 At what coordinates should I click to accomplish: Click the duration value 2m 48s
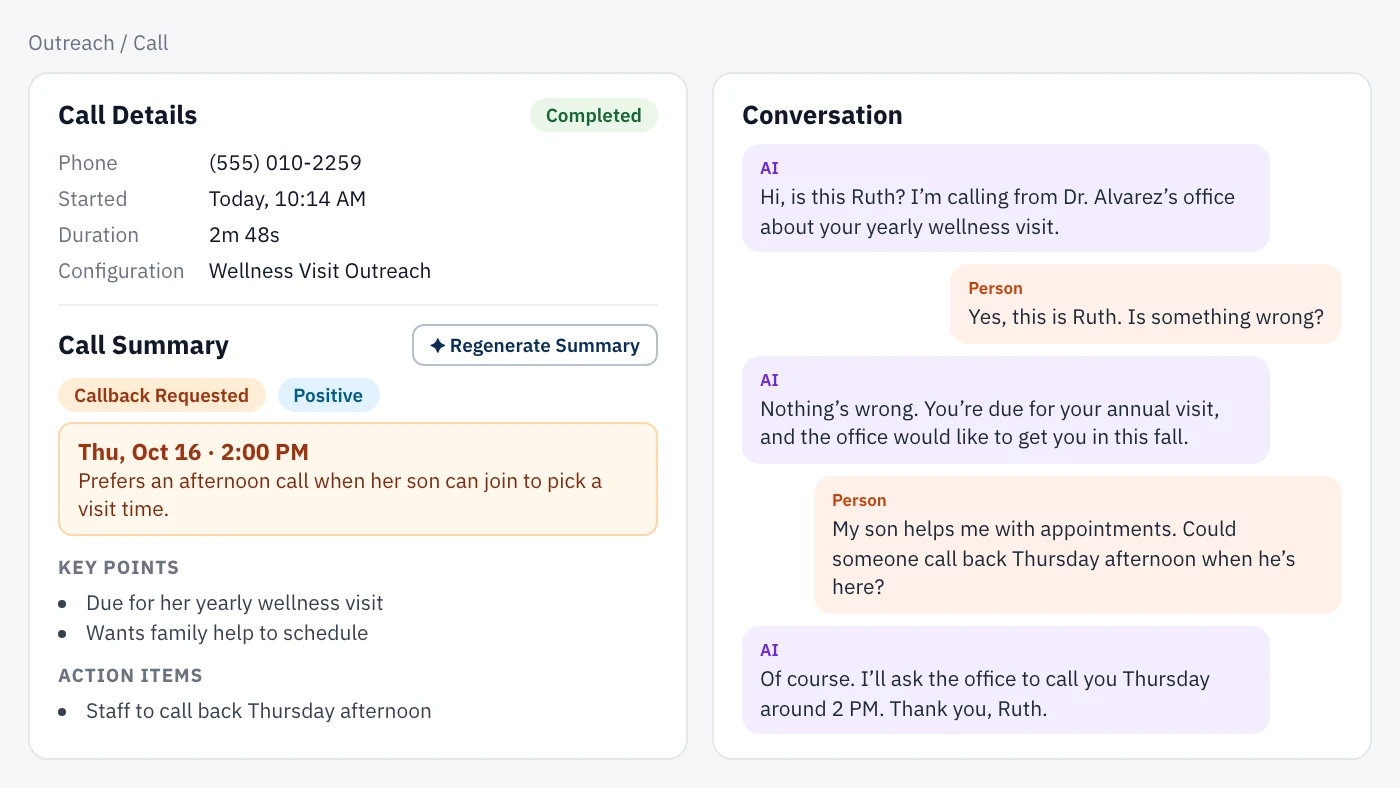(244, 235)
